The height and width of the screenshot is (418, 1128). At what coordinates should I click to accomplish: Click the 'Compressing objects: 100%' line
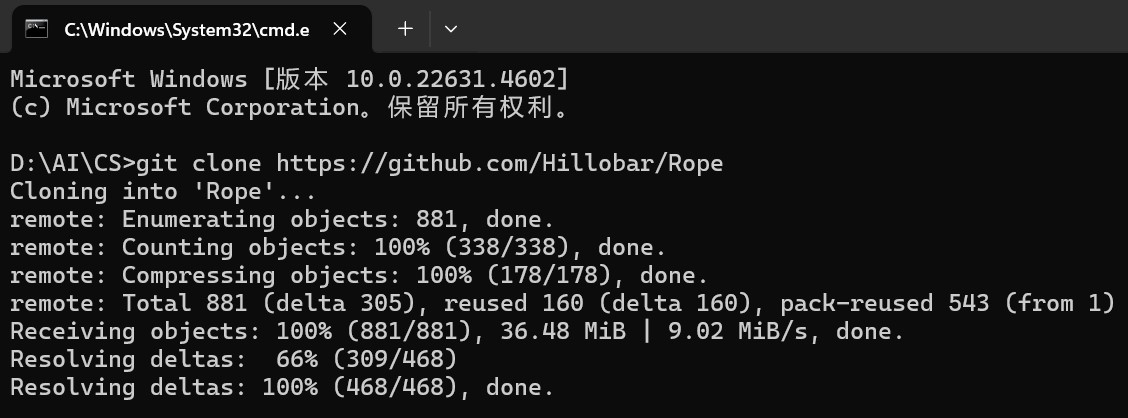tap(359, 276)
